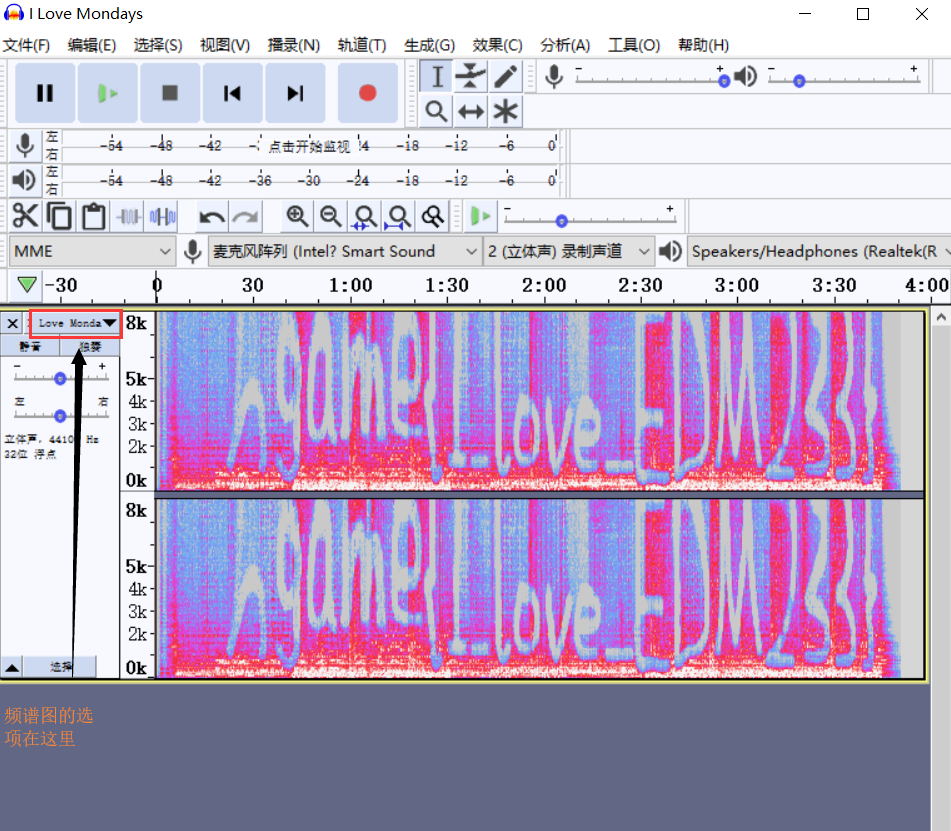Click the playback meter speaker icon
951x831 pixels.
[x=25, y=180]
